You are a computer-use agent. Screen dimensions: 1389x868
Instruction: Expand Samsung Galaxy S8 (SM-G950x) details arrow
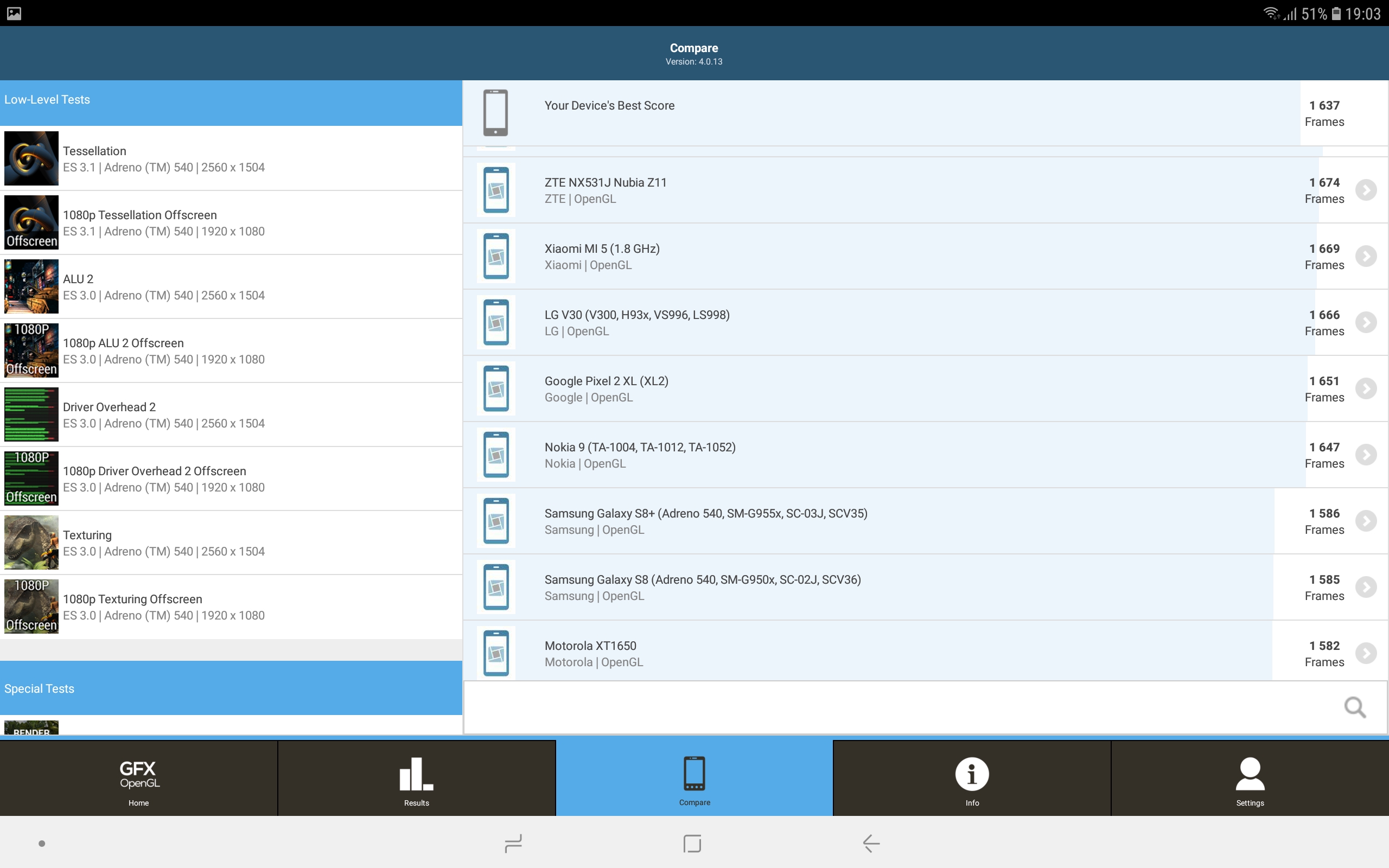1366,586
